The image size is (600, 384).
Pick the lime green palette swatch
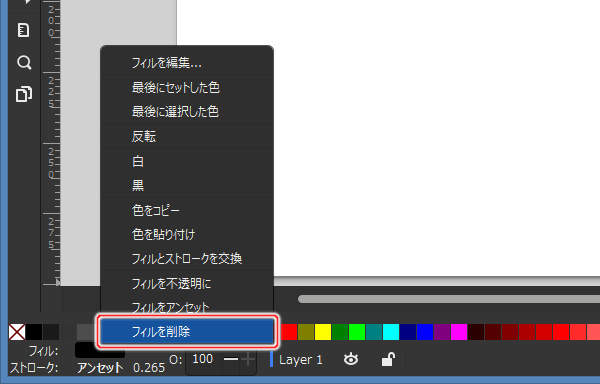click(357, 332)
